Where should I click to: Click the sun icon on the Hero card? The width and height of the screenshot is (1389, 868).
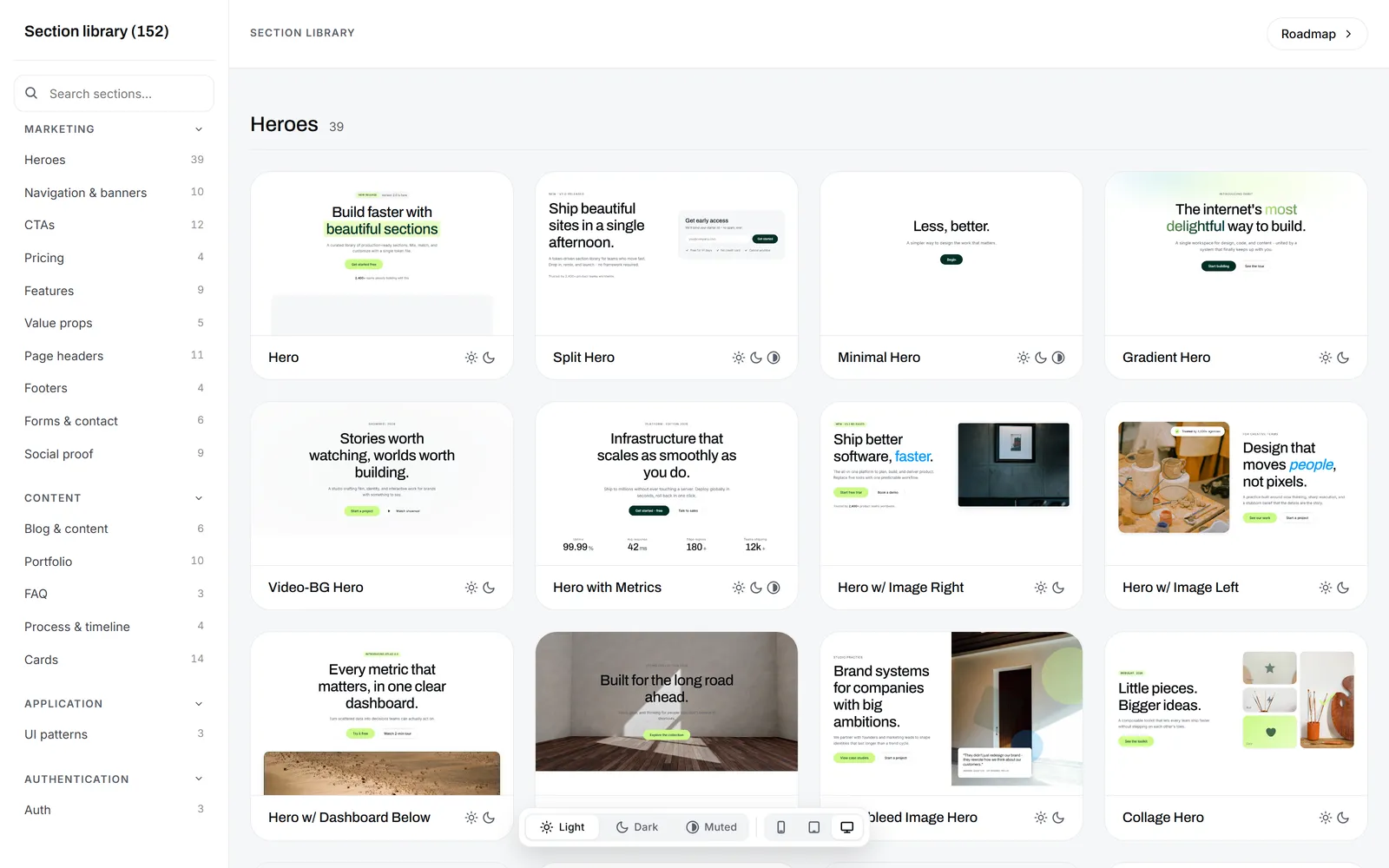tap(471, 358)
